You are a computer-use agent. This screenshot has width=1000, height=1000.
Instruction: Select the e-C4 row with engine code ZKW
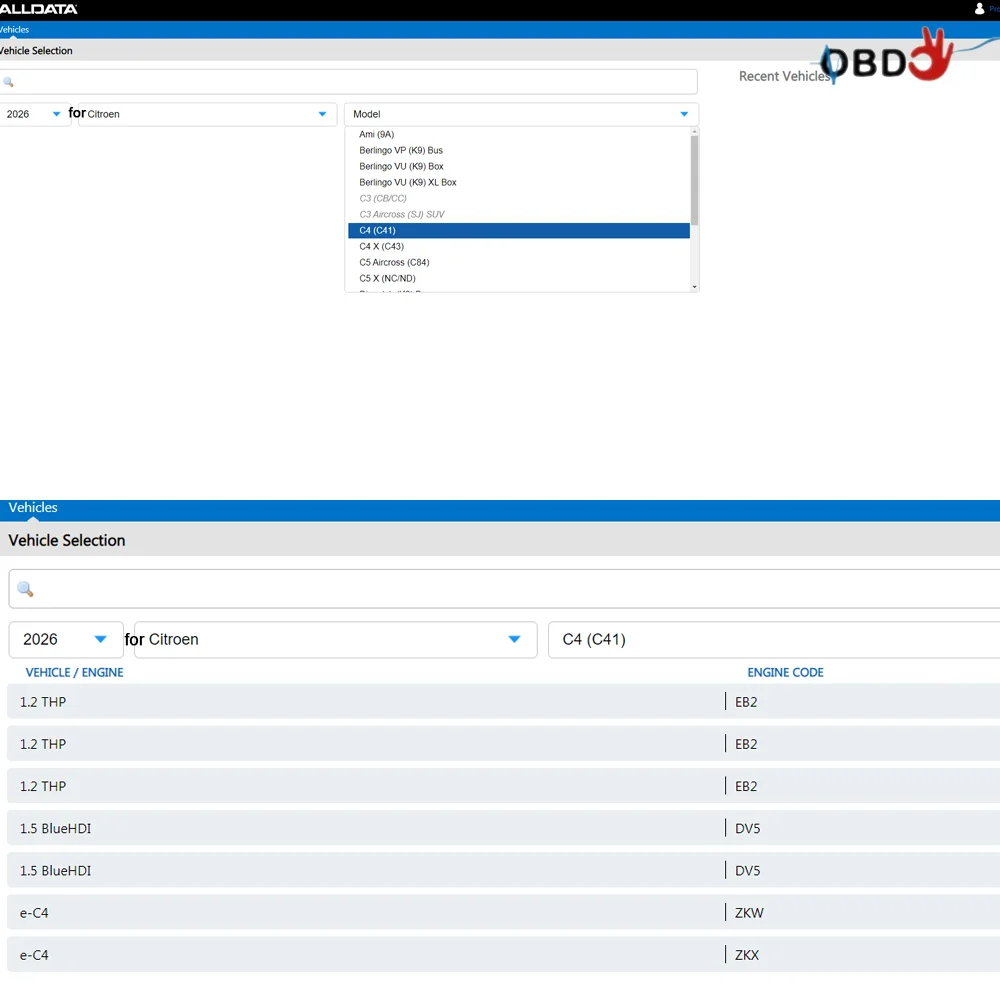500,913
